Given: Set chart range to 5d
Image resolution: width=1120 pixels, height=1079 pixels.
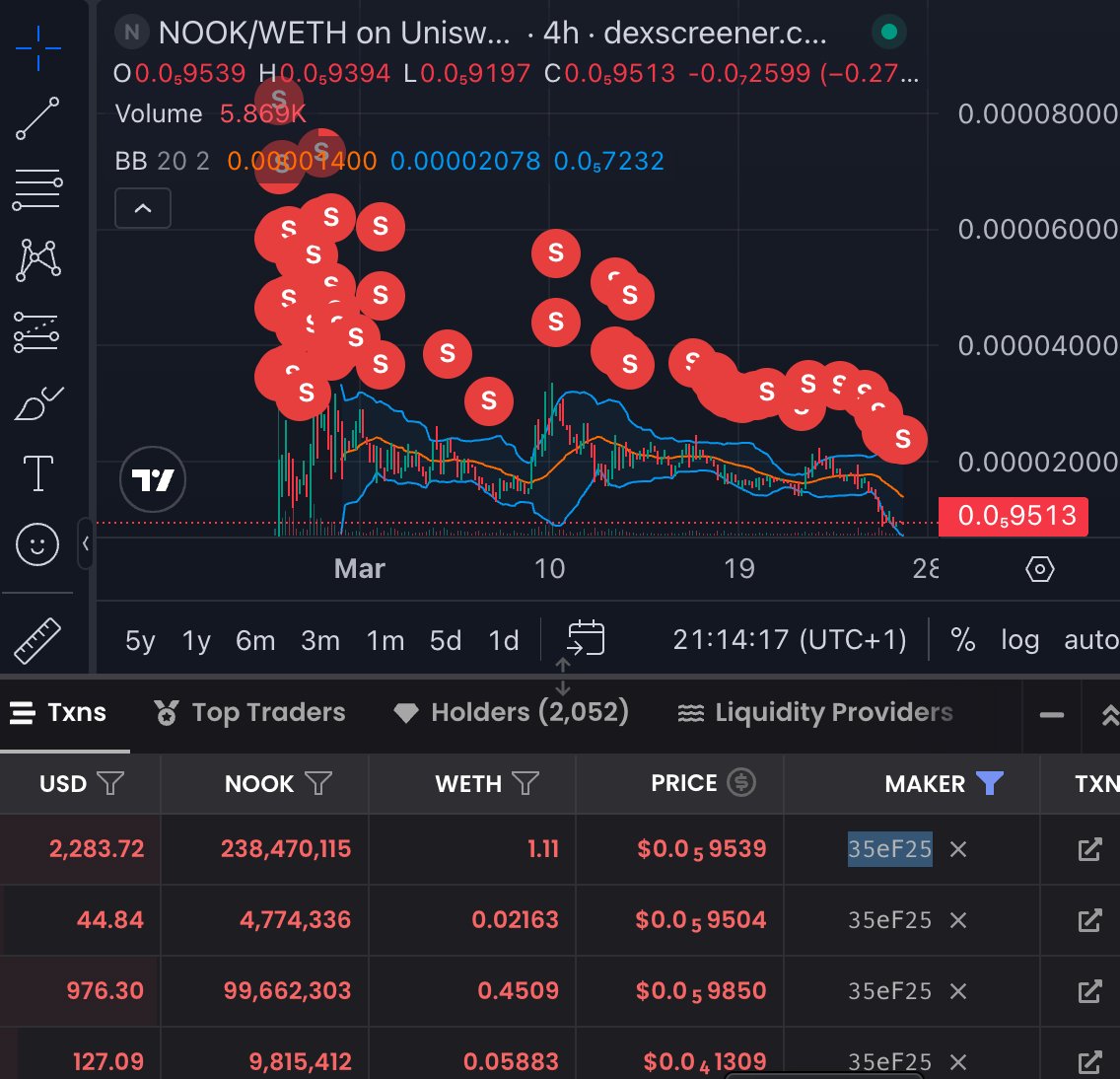Looking at the screenshot, I should click(446, 640).
